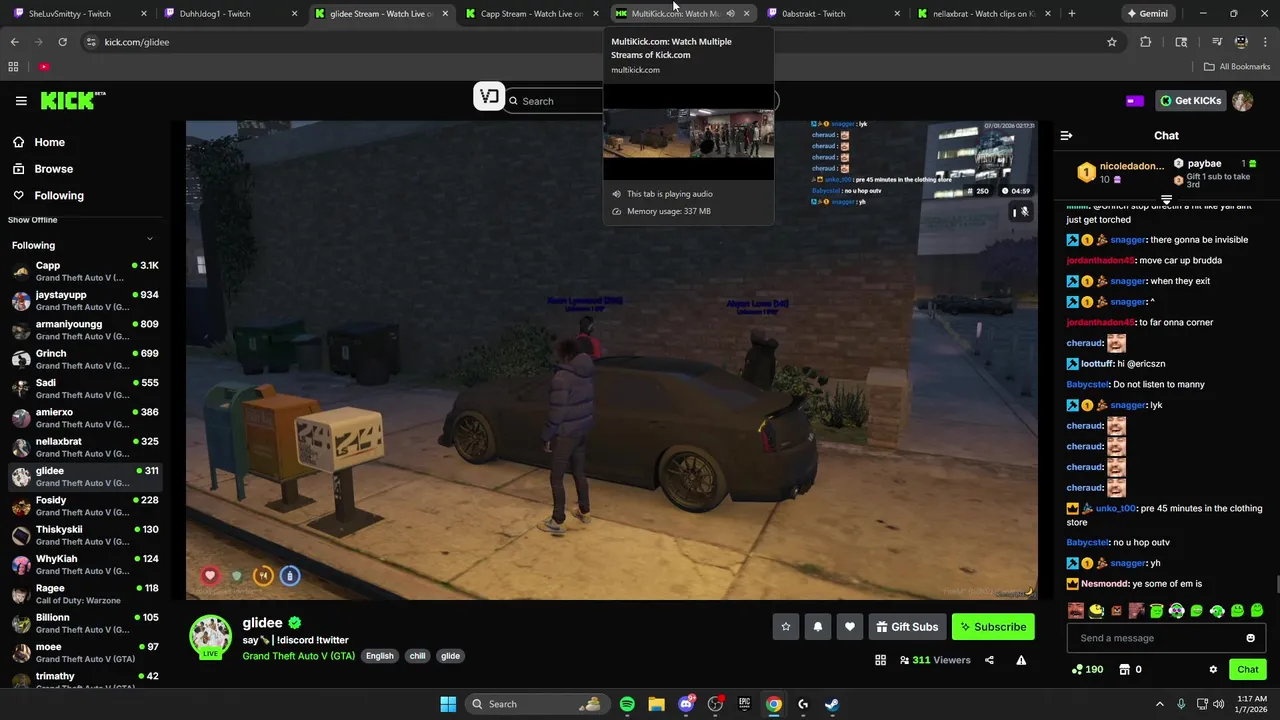Viewport: 1280px width, 720px height.
Task: Switch to nellaxbrat clips tab
Action: tap(984, 14)
